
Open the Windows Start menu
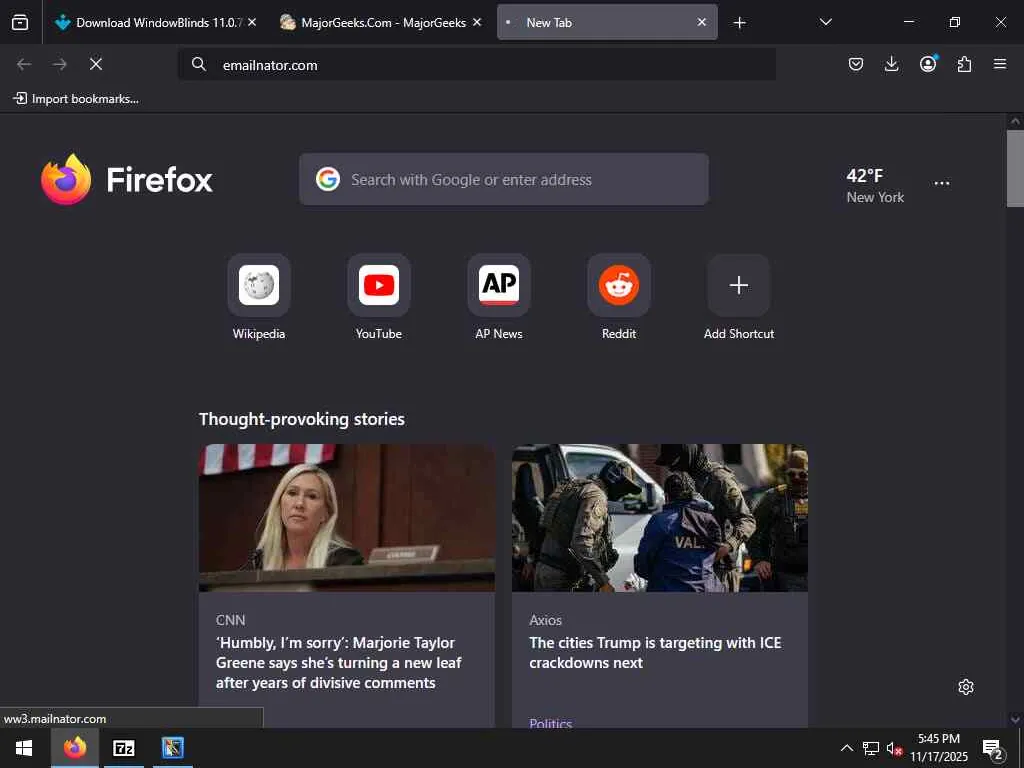click(x=24, y=748)
